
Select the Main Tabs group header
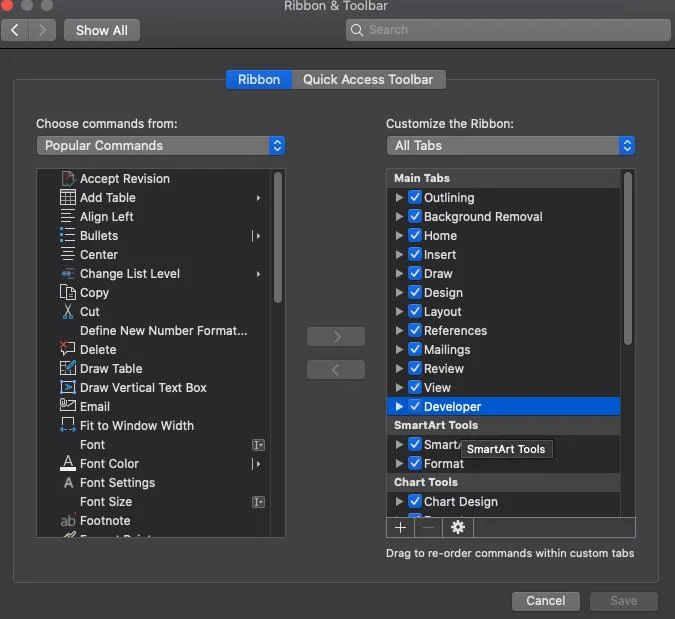[x=503, y=178]
